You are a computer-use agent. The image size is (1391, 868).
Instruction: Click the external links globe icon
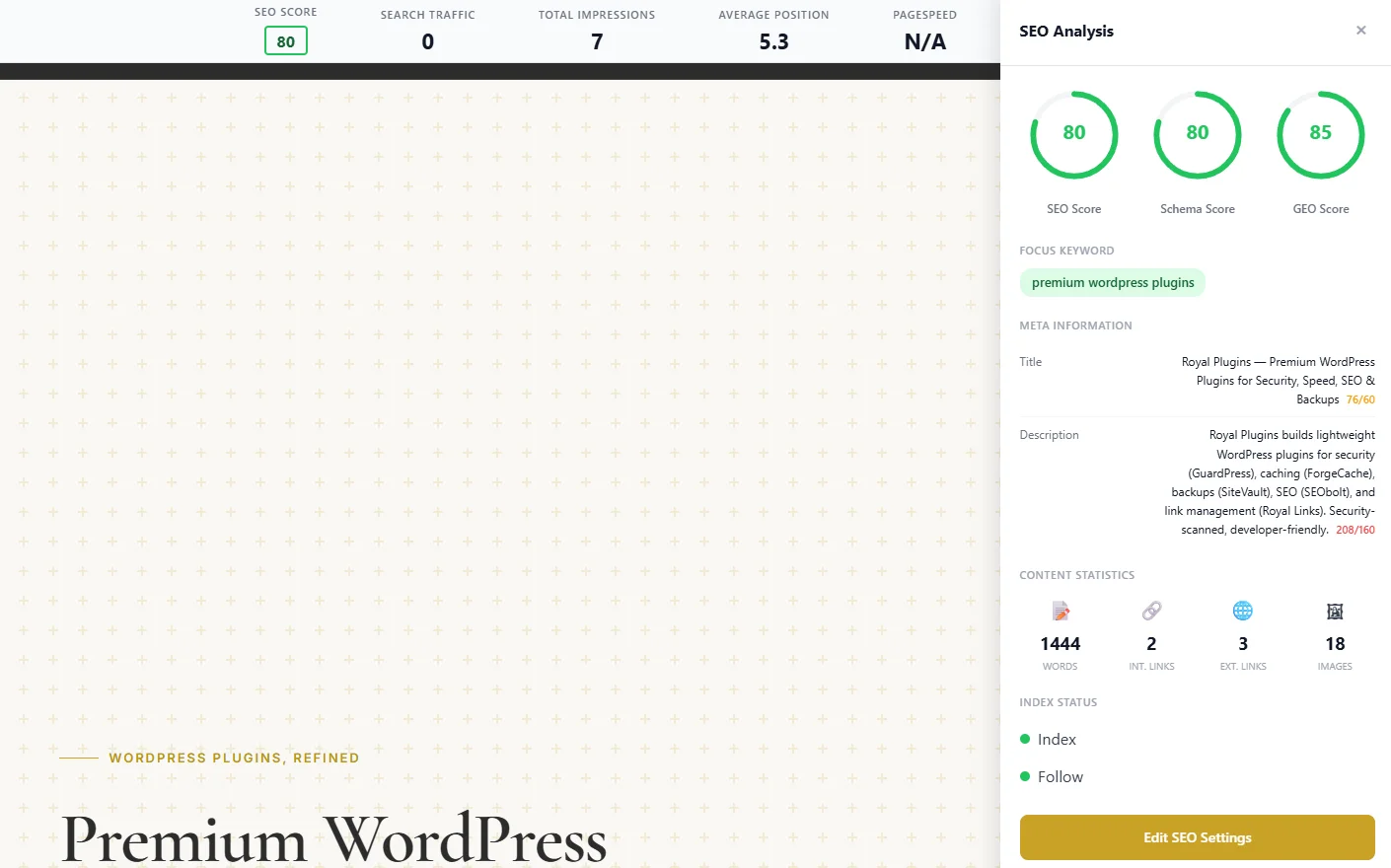(x=1242, y=611)
